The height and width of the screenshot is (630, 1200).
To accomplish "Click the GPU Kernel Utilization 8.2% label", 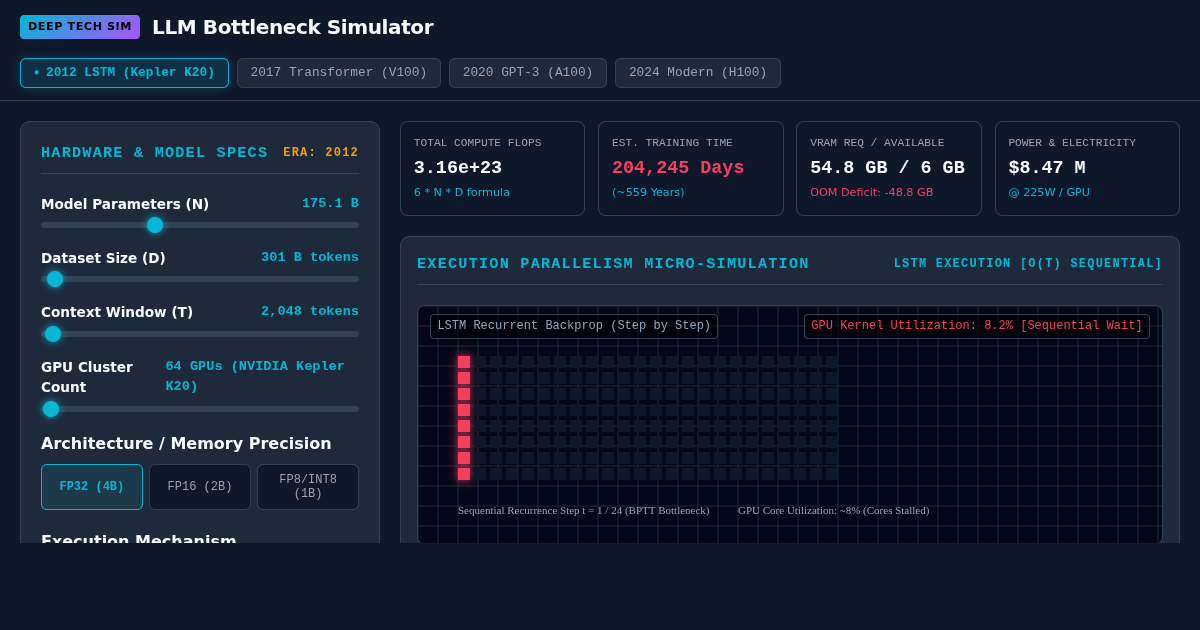I will pos(977,326).
